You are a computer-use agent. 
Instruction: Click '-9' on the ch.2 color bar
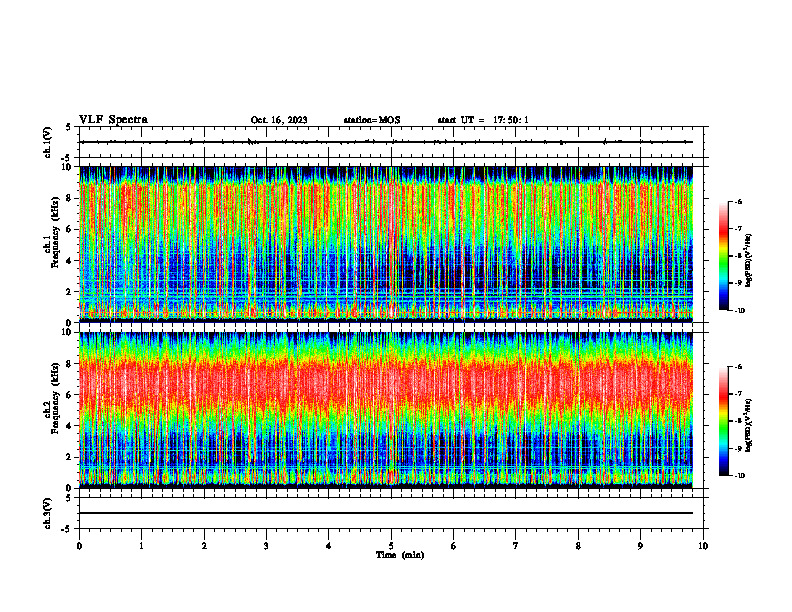(738, 449)
